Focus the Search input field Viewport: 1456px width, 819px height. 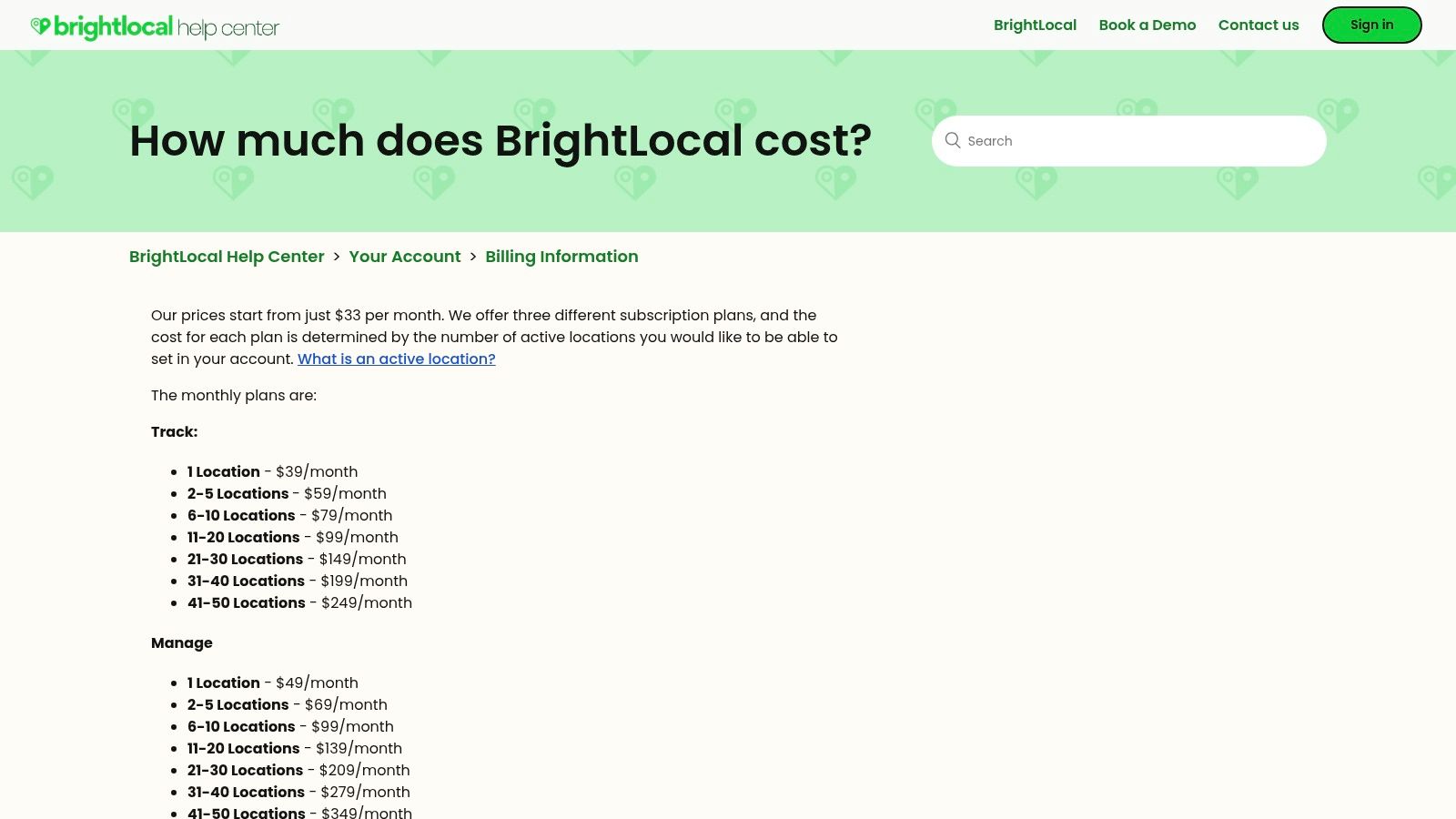tap(1128, 141)
